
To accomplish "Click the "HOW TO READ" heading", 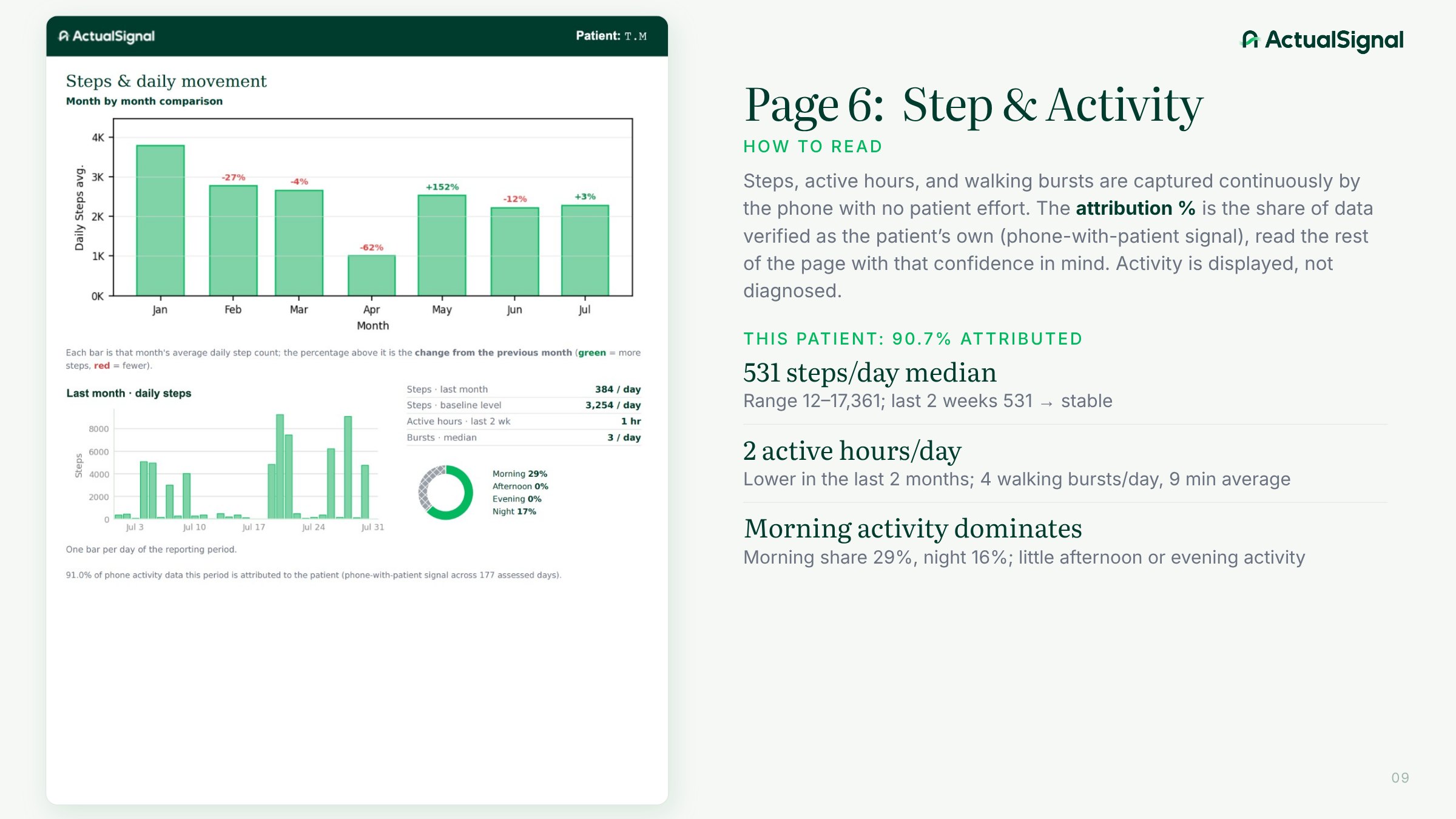I will click(x=813, y=147).
